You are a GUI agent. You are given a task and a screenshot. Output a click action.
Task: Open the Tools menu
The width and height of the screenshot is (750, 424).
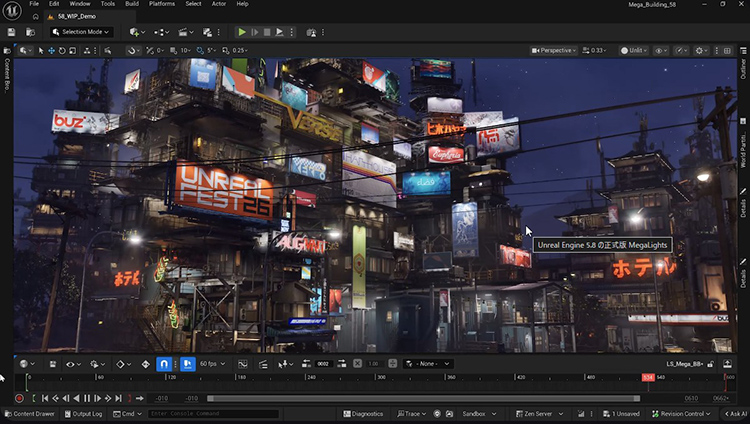point(108,4)
